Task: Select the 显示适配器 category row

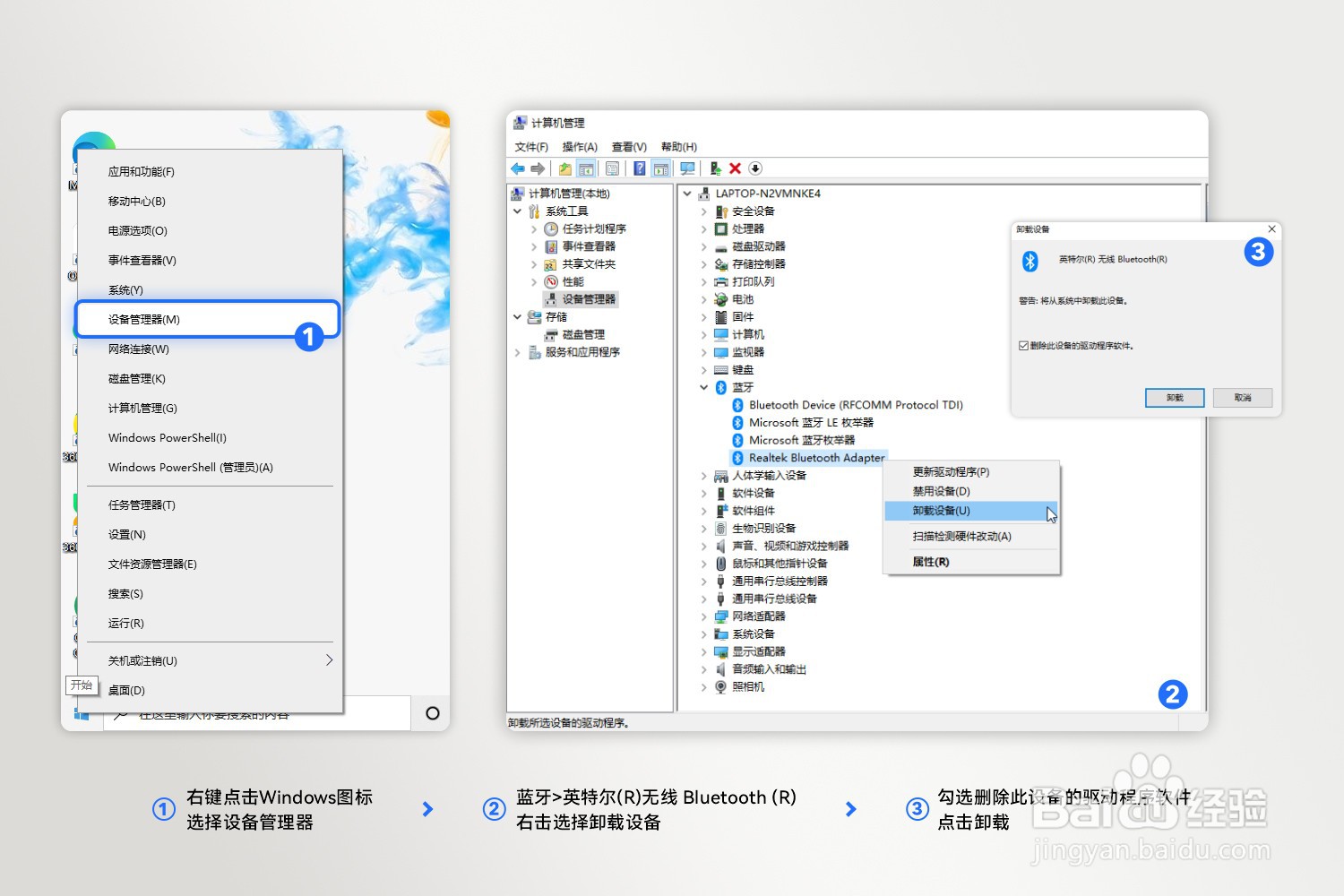Action: pos(750,652)
